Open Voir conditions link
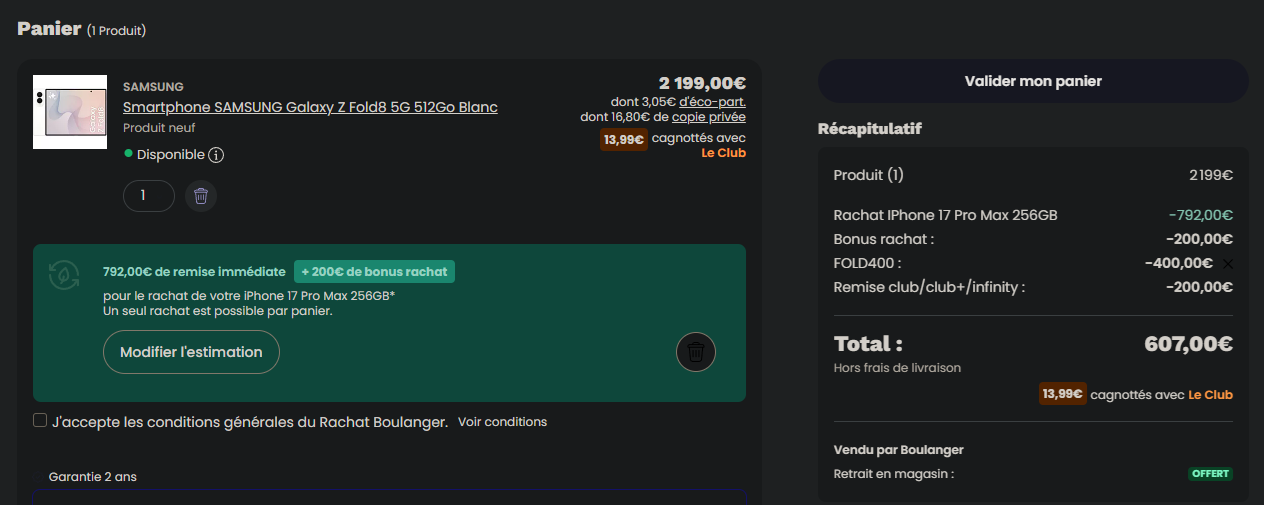Viewport: 1264px width, 505px height. point(502,422)
